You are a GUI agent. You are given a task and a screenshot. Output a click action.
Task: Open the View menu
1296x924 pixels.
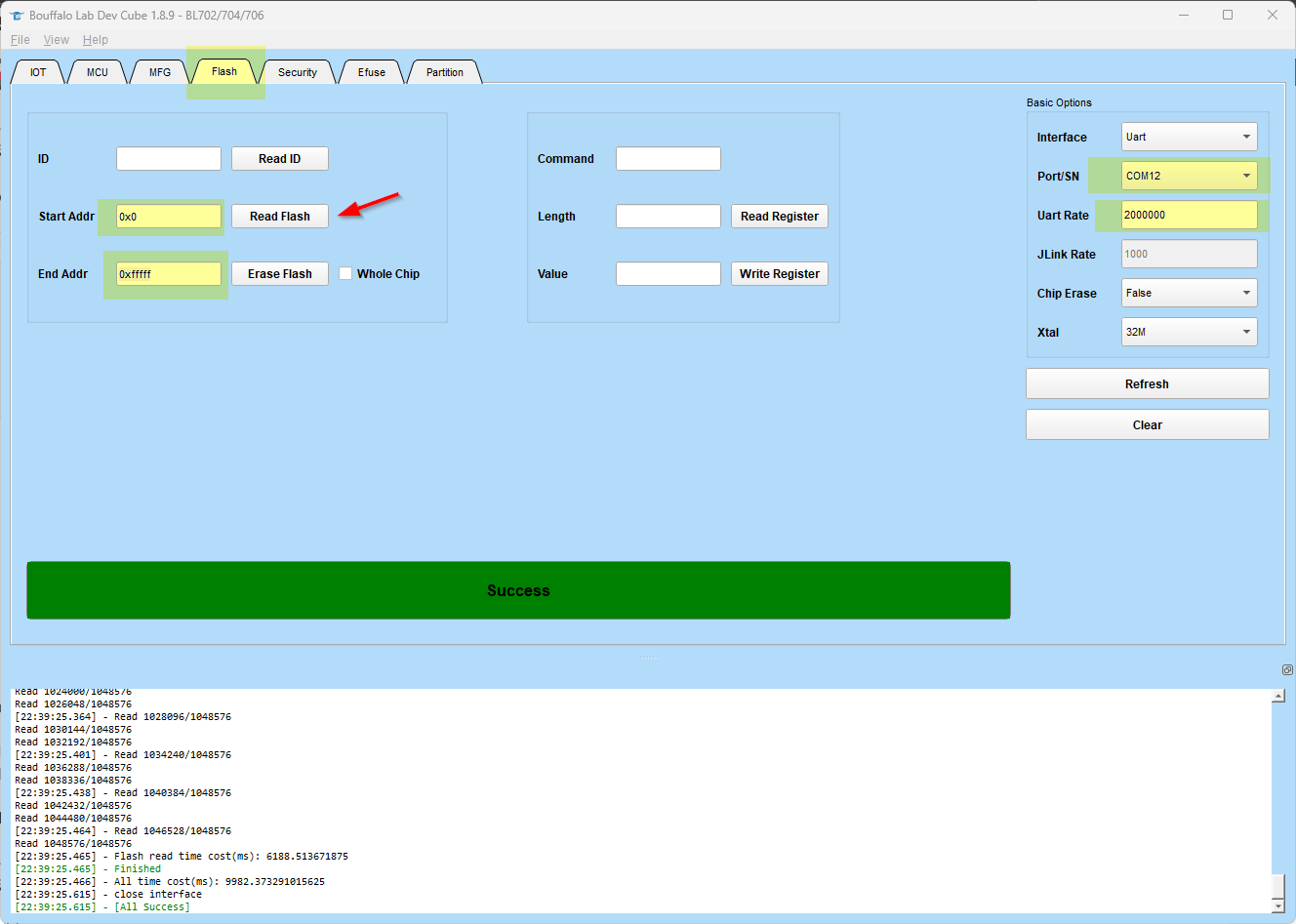tap(57, 40)
